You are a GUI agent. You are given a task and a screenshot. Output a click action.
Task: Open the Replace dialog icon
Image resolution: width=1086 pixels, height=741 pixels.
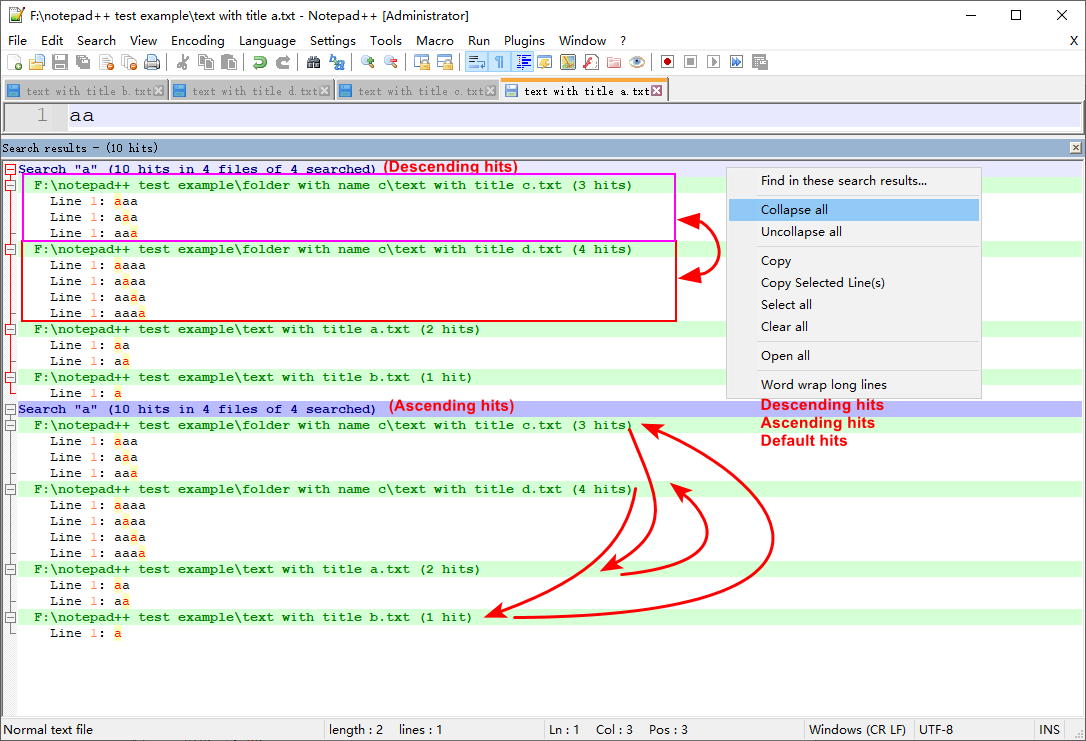[x=337, y=62]
